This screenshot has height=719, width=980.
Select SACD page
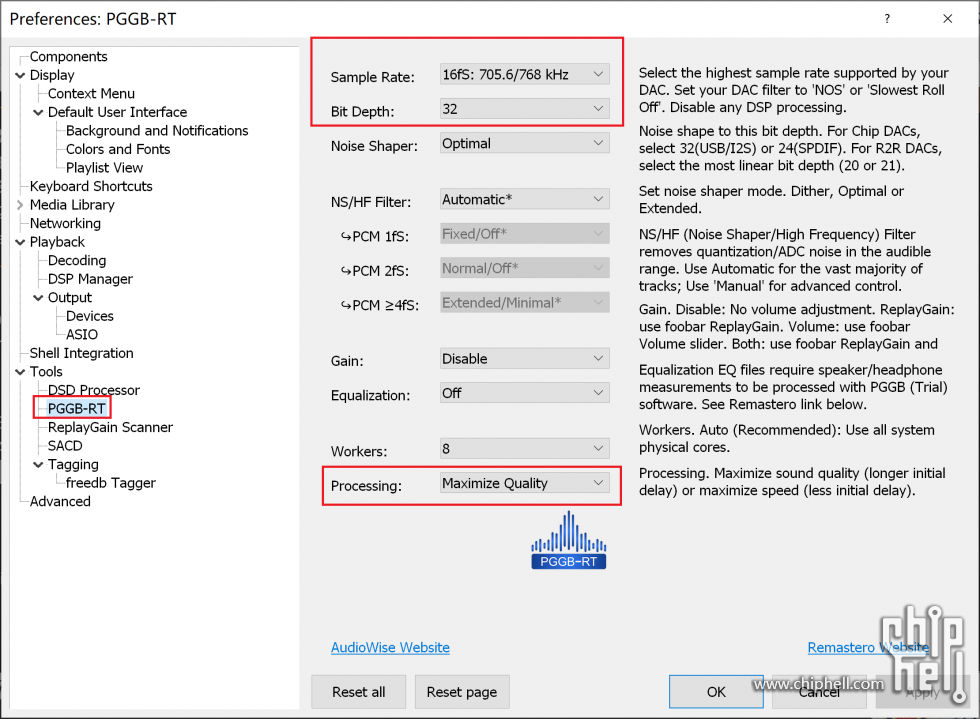[65, 446]
